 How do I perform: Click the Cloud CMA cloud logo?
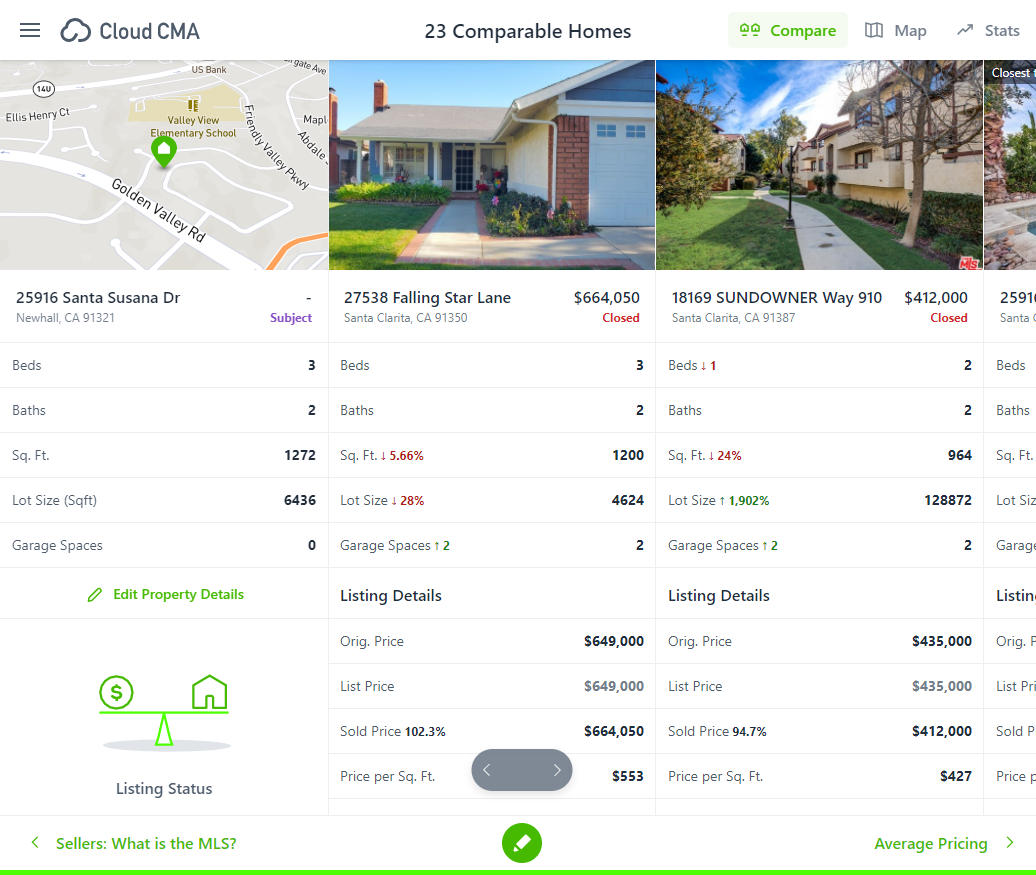[75, 31]
